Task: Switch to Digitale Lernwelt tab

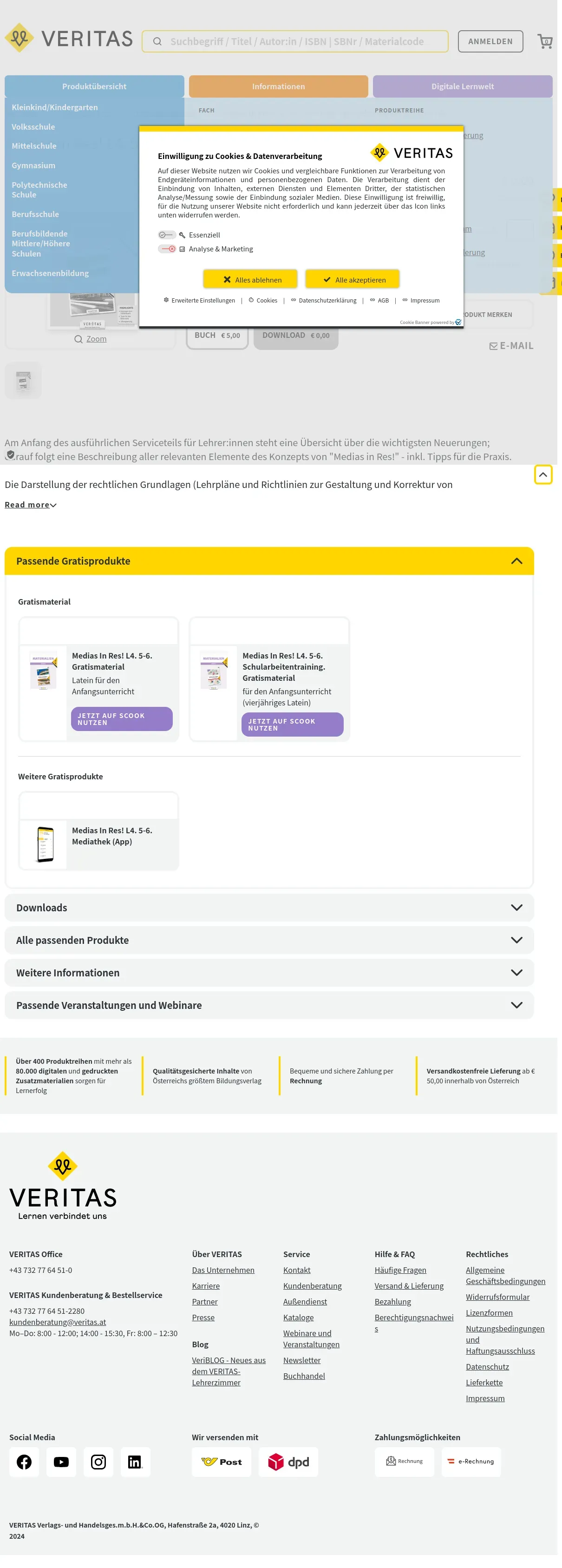Action: (462, 86)
